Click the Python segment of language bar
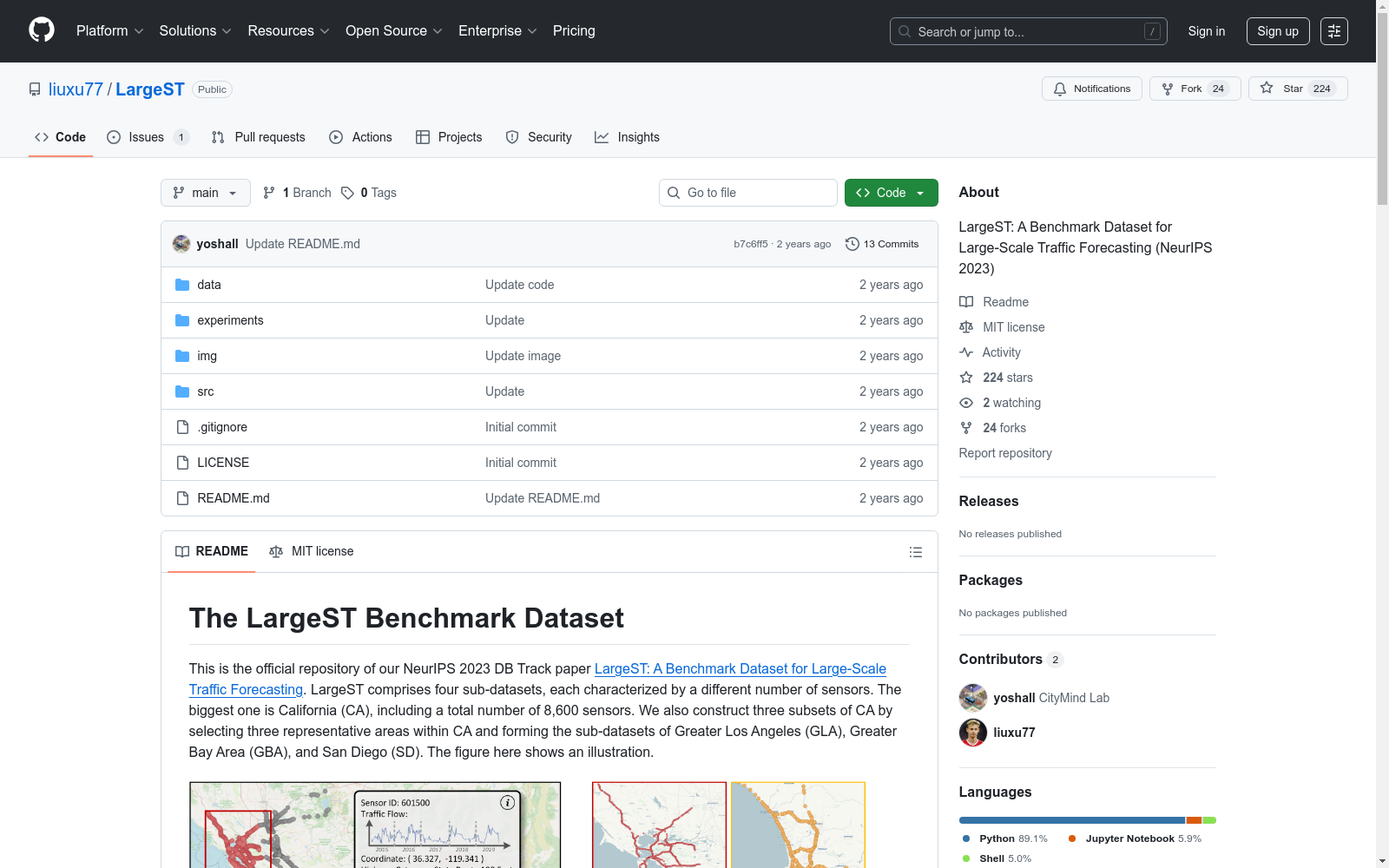This screenshot has height=868, width=1389. pos(1072,820)
